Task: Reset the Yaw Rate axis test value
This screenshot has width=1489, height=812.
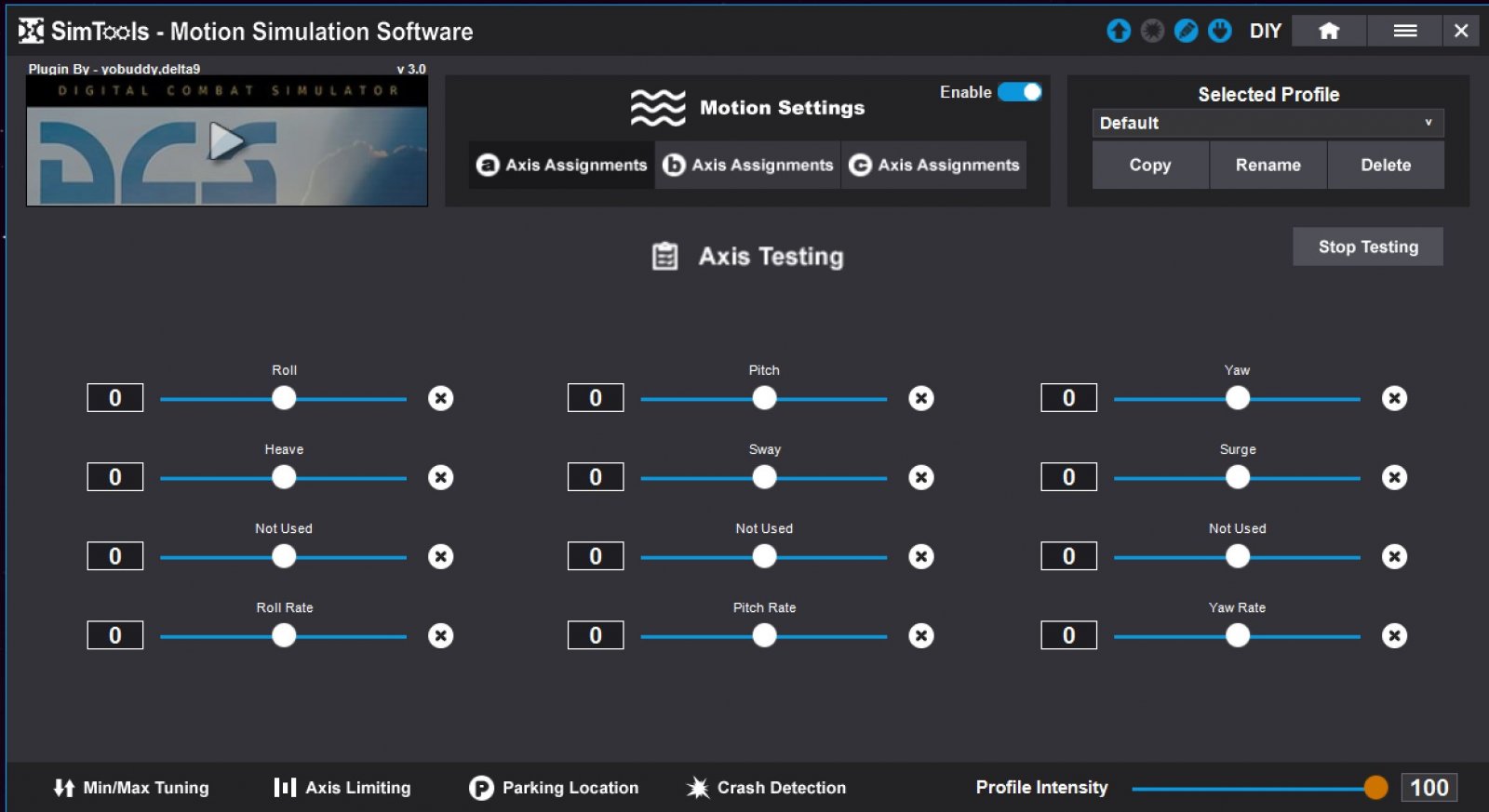Action: click(1394, 635)
